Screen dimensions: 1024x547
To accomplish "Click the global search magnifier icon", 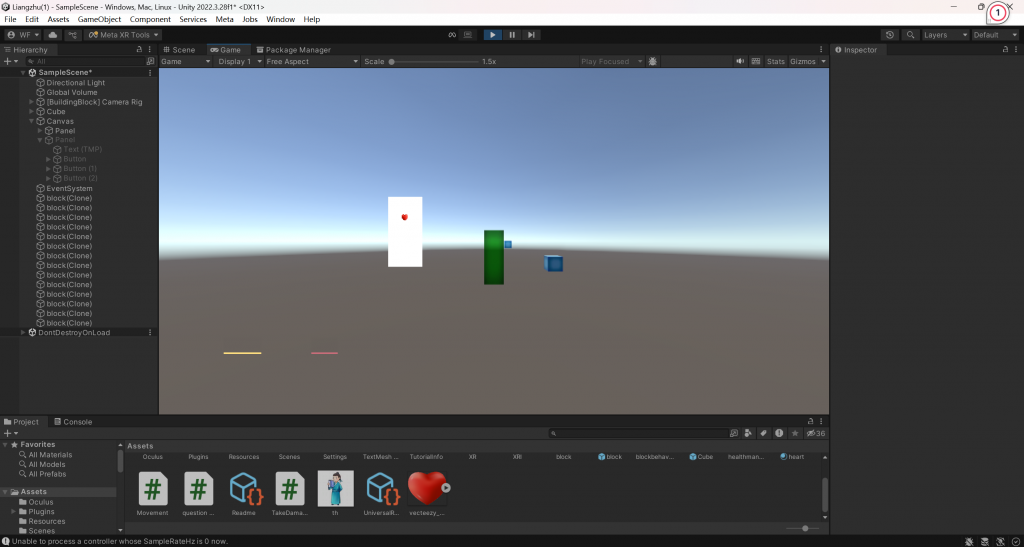I will pyautogui.click(x=910, y=35).
